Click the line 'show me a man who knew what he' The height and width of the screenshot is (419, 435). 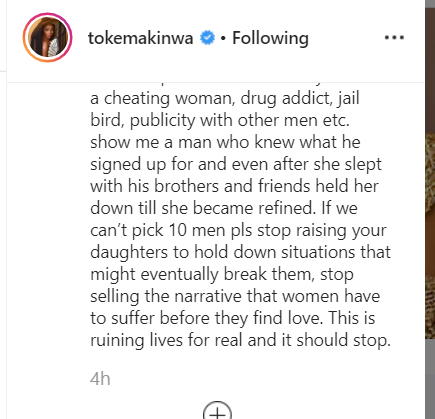(225, 142)
